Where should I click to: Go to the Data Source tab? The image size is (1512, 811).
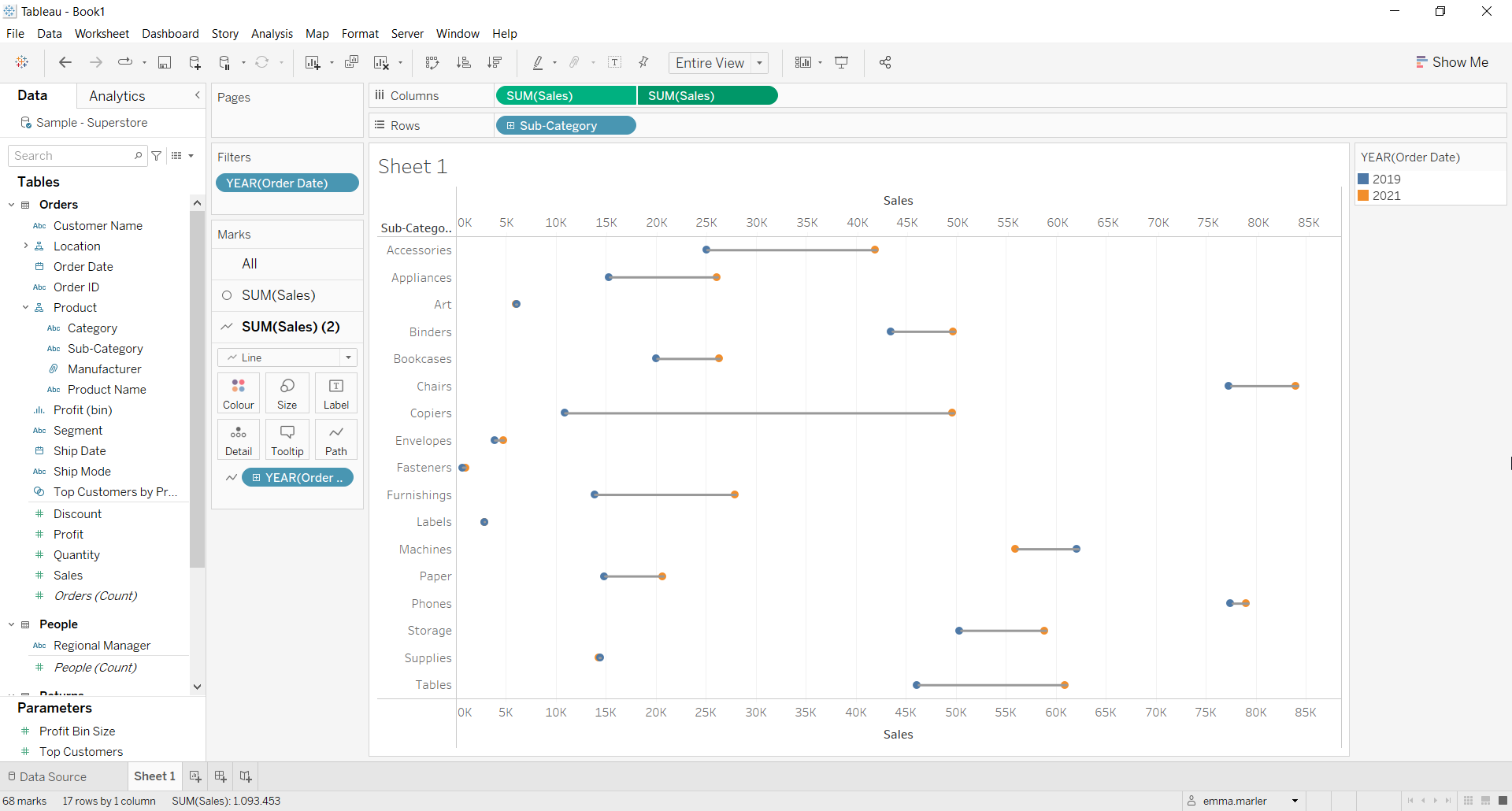click(x=47, y=776)
